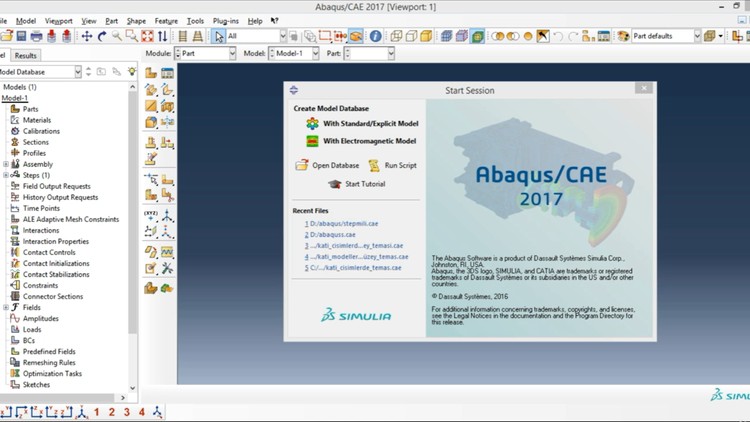The image size is (750, 422).
Task: Click the Create Datum Axis tool
Action: 167,216
